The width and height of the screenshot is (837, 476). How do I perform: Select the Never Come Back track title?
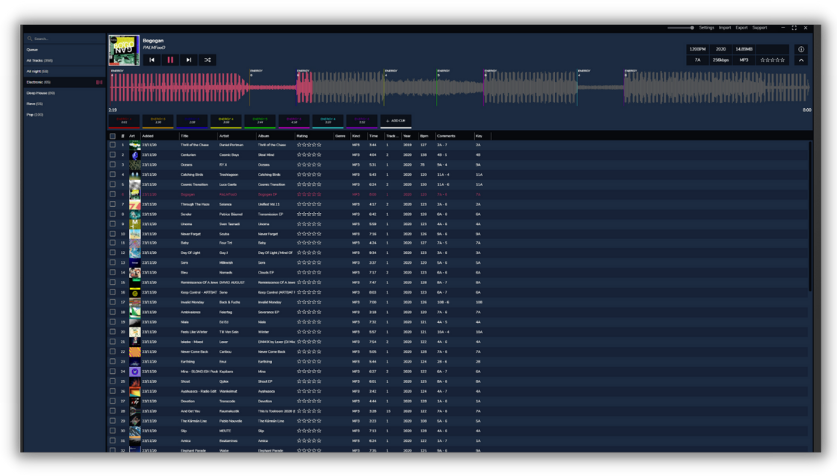tap(194, 352)
